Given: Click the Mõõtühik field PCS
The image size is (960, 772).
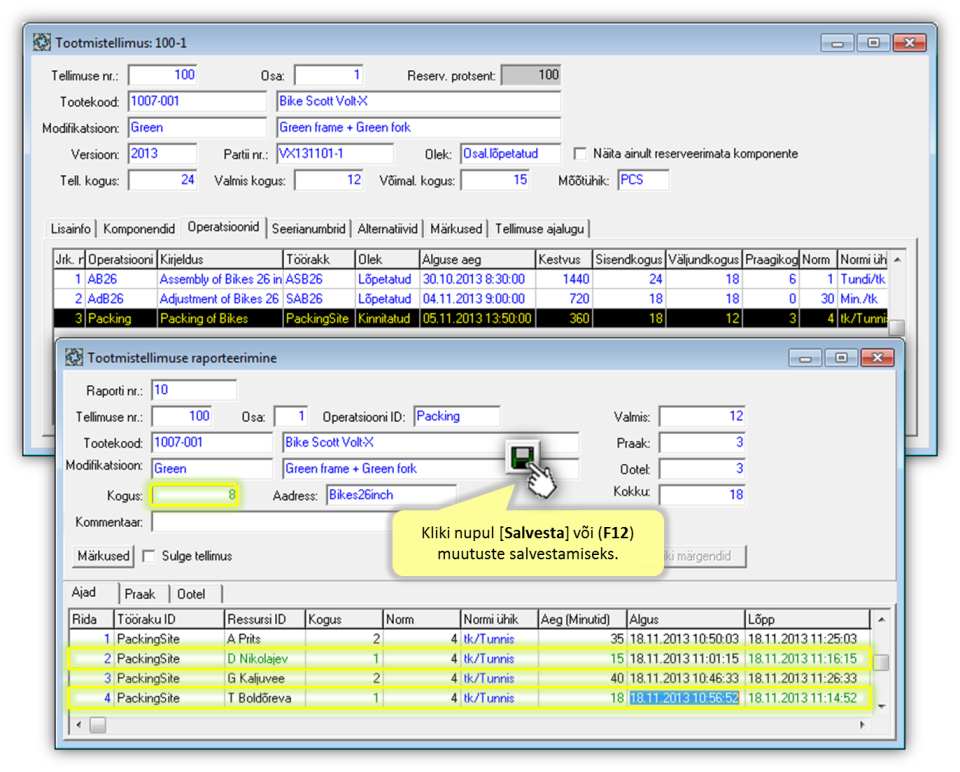Looking at the screenshot, I should (x=643, y=180).
